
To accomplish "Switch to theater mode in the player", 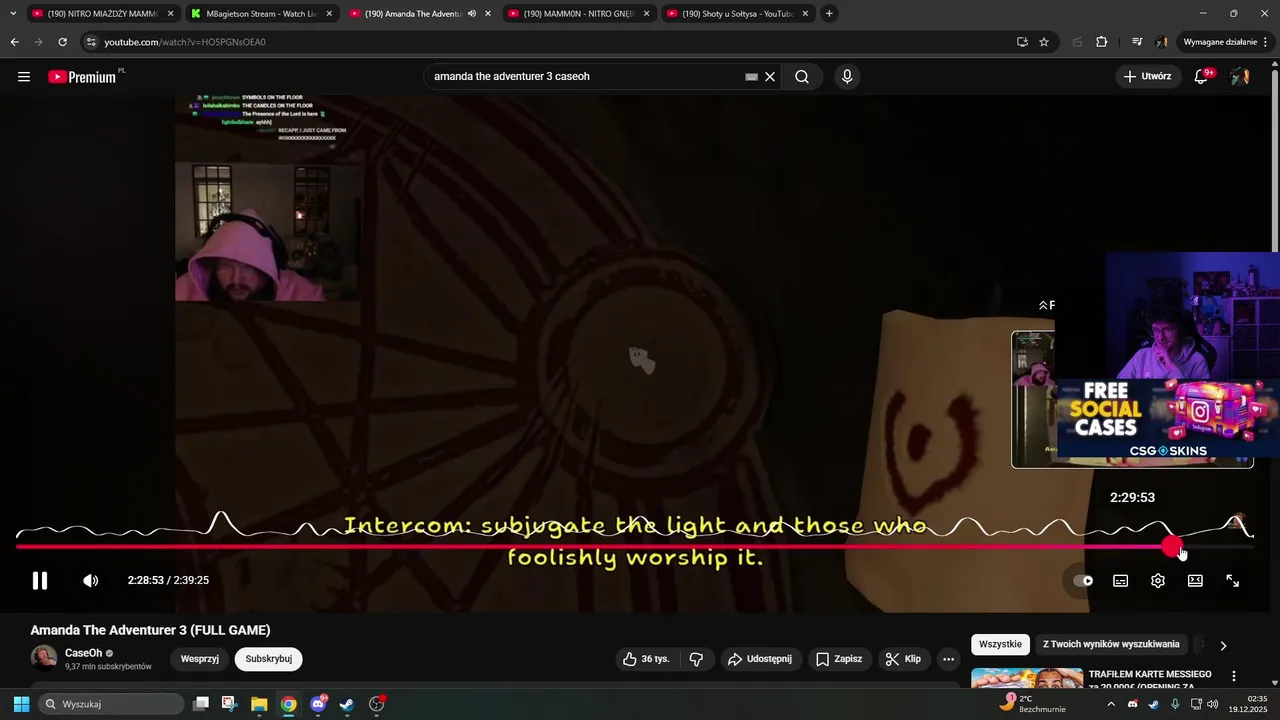I will tap(1195, 580).
